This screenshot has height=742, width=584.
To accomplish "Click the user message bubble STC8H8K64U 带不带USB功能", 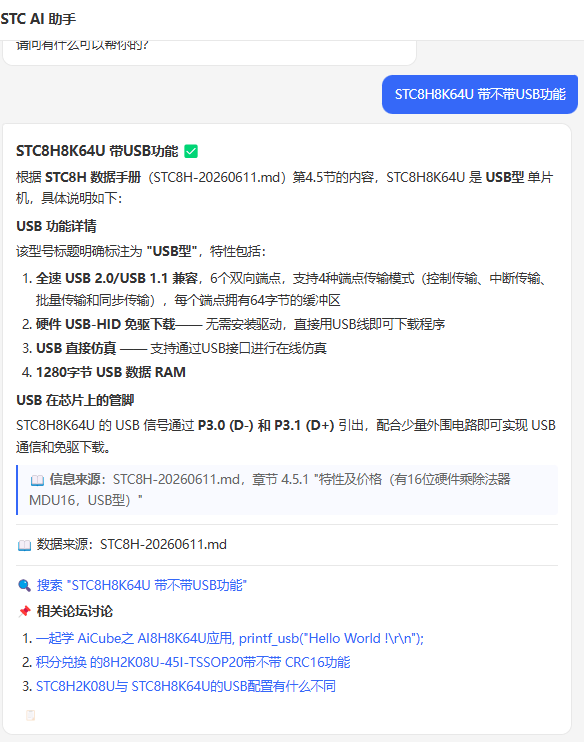I will (480, 94).
